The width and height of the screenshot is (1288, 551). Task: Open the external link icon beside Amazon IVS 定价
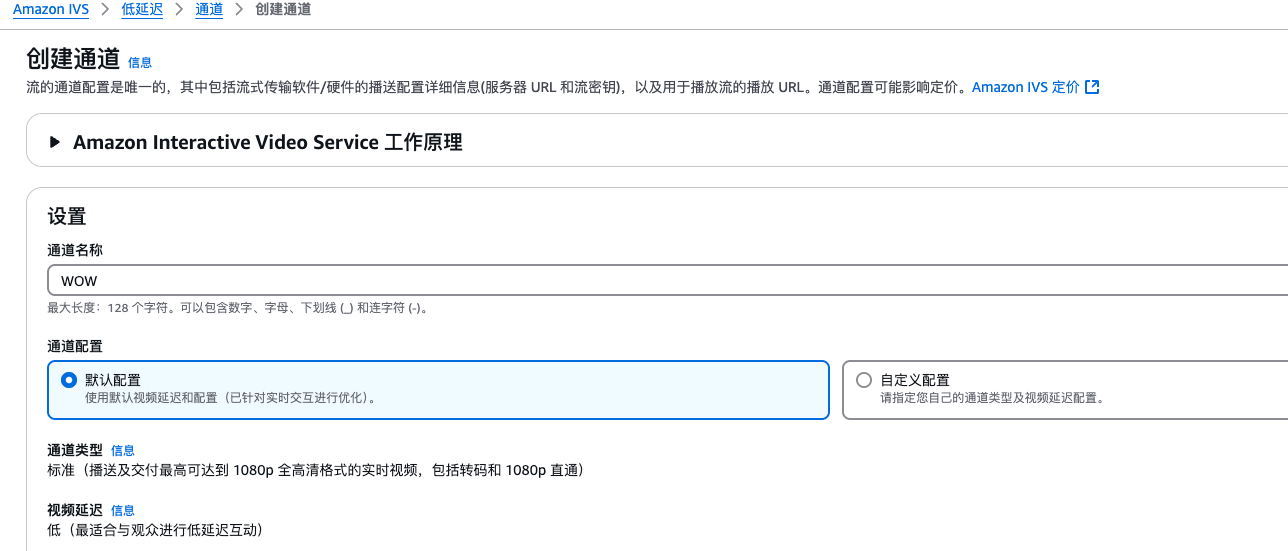(x=1093, y=87)
